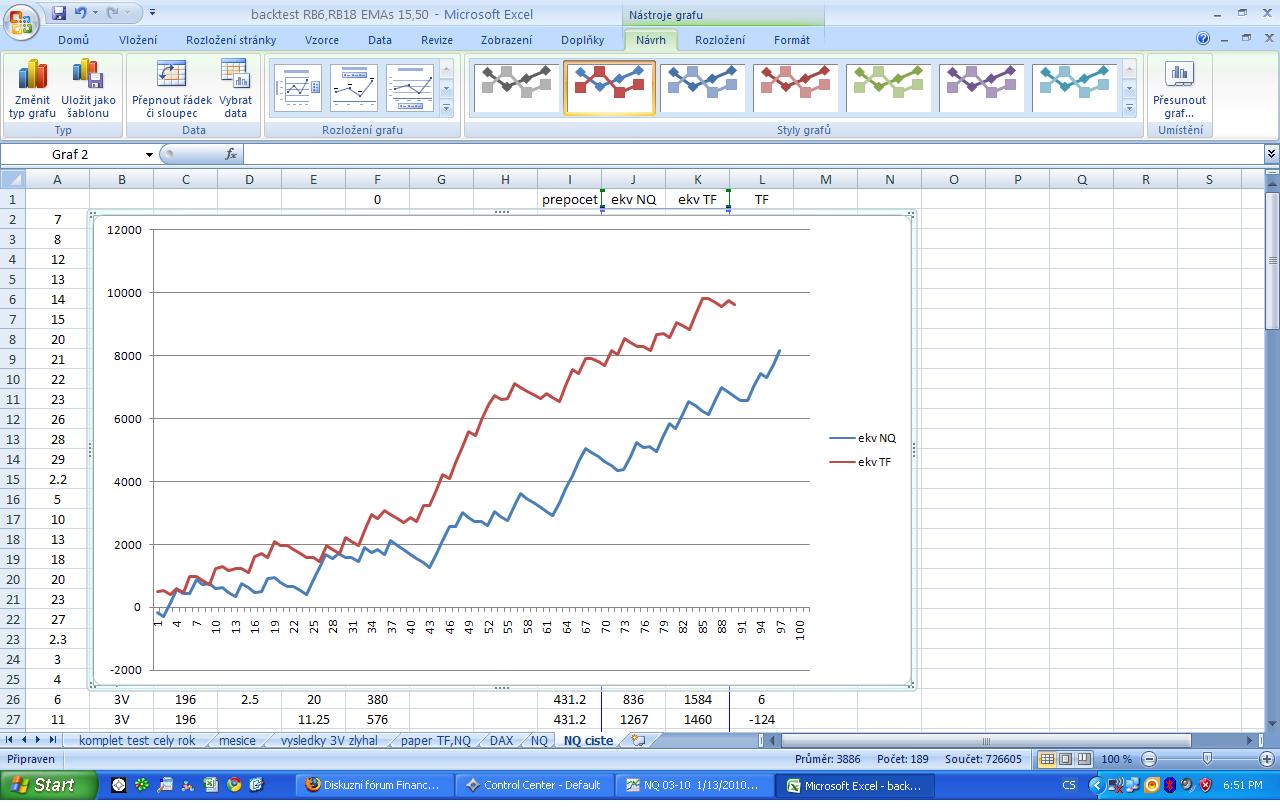Open Excel Help question mark icon
The width and height of the screenshot is (1280, 809).
(1204, 39)
